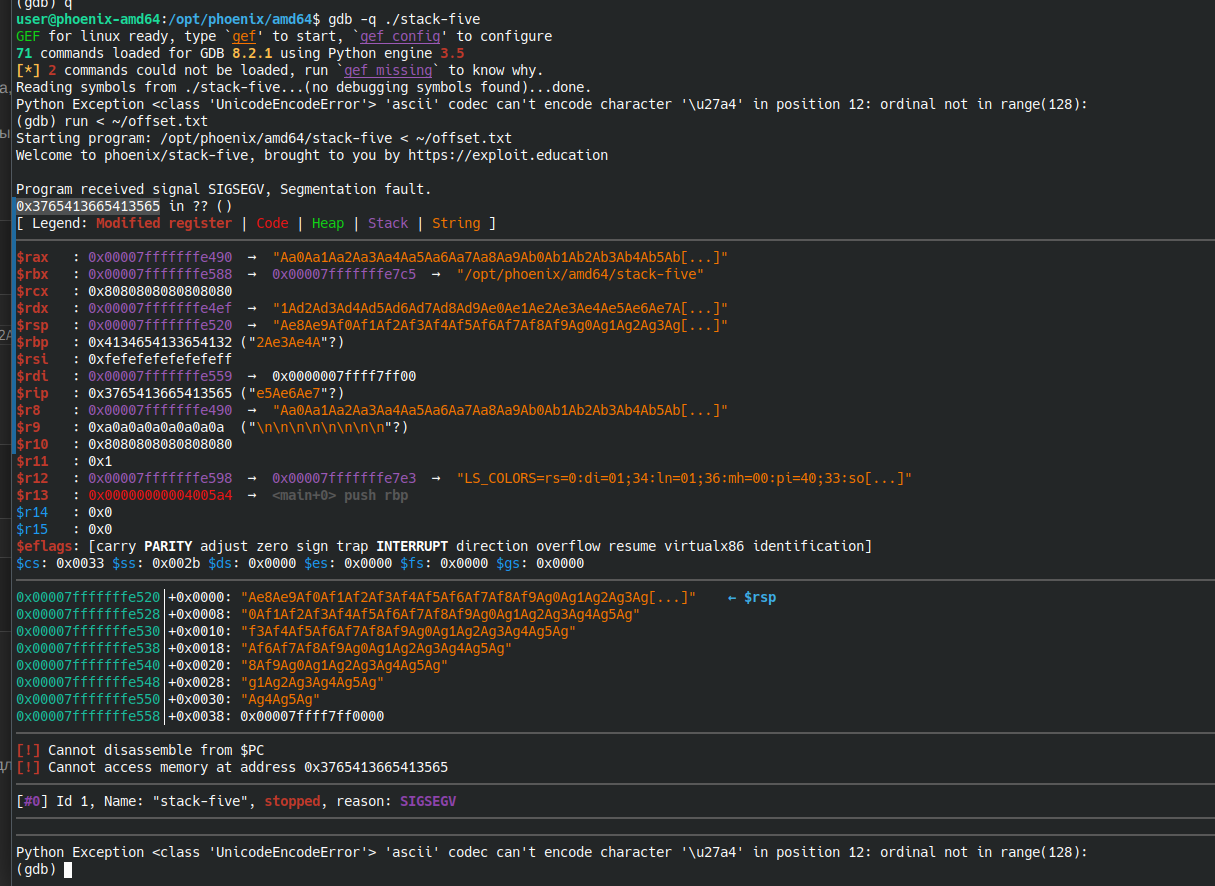Click the '← $rsp' stack pointer marker
This screenshot has width=1215, height=886.
pos(751,597)
